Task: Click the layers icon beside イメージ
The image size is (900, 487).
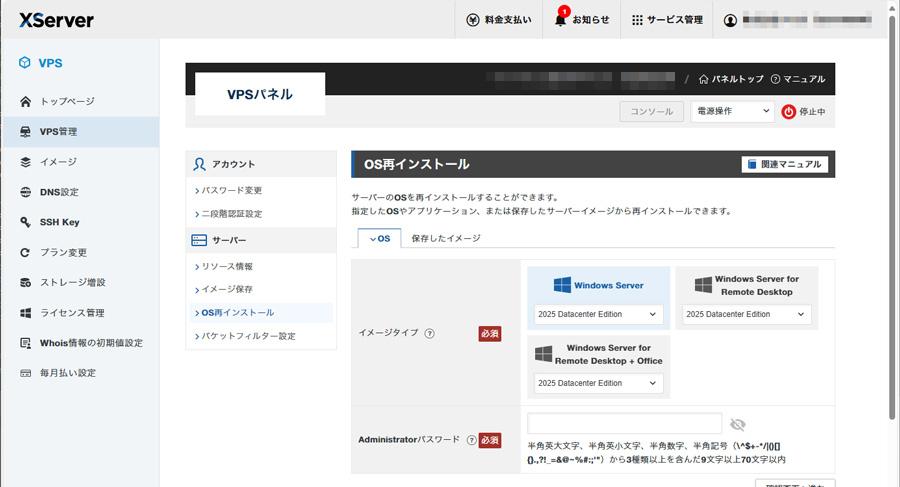Action: 25,162
